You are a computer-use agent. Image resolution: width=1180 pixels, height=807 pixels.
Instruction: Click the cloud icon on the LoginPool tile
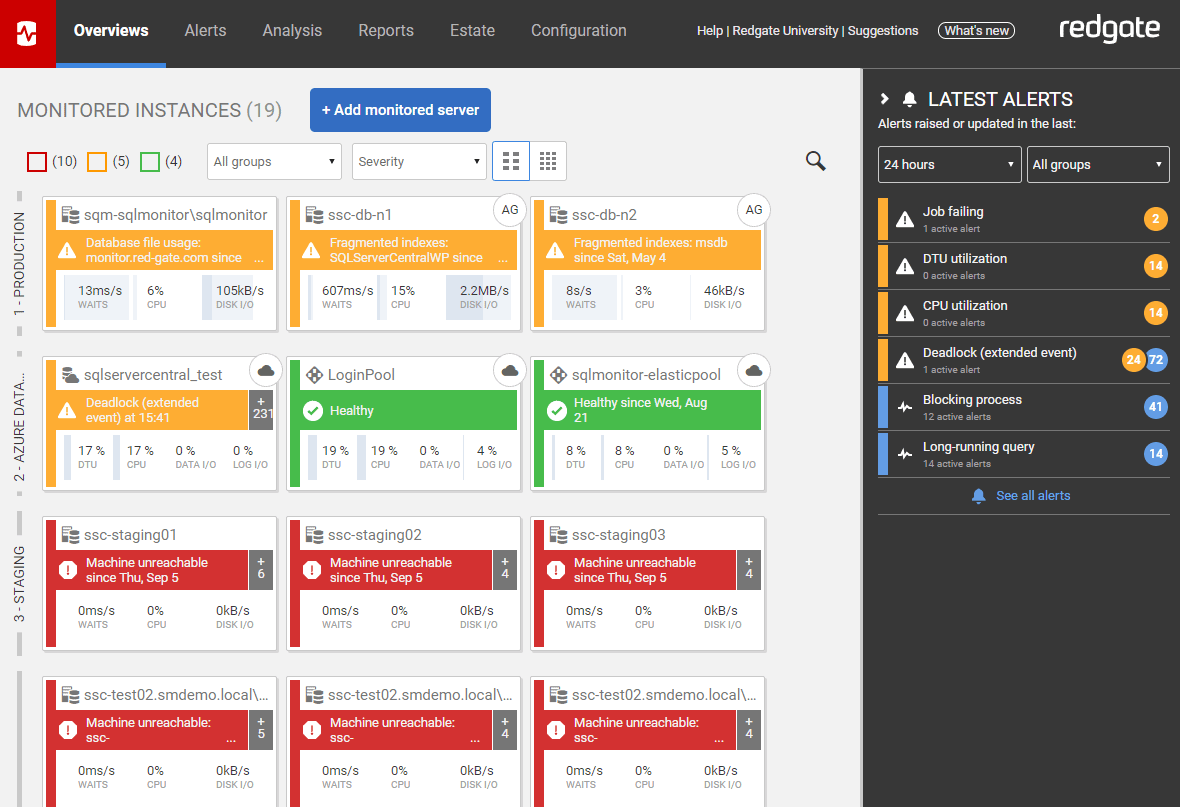(x=510, y=370)
